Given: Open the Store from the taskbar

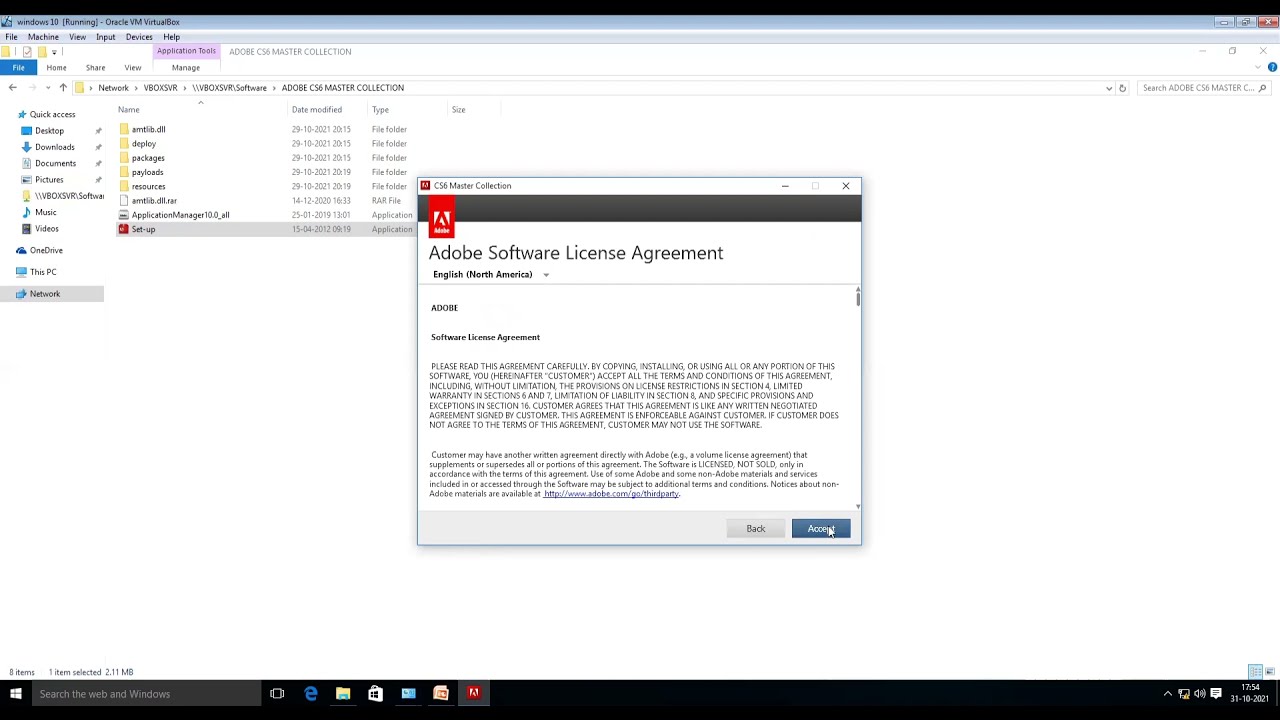Looking at the screenshot, I should 375,694.
